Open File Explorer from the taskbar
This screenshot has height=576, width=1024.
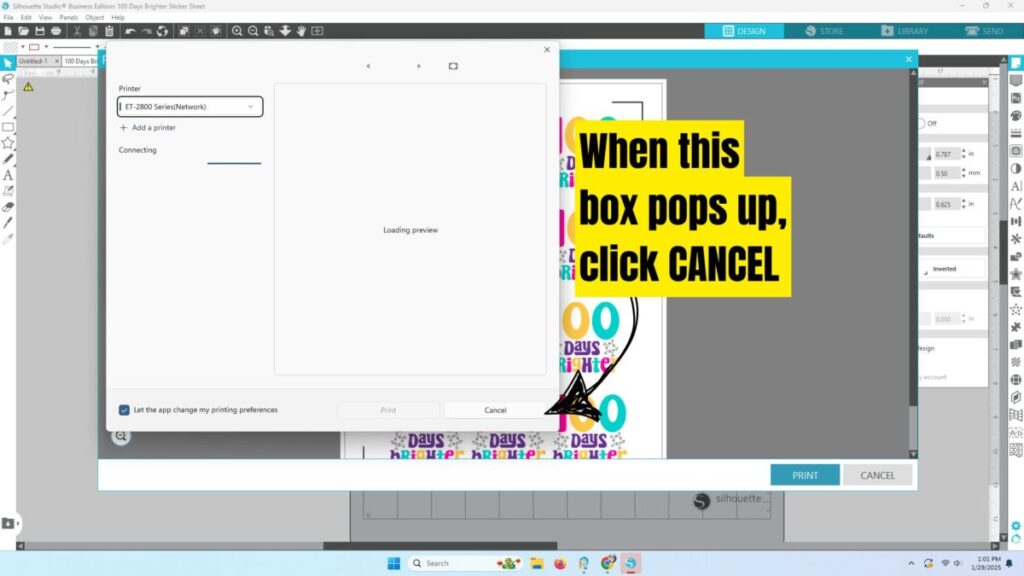[537, 563]
